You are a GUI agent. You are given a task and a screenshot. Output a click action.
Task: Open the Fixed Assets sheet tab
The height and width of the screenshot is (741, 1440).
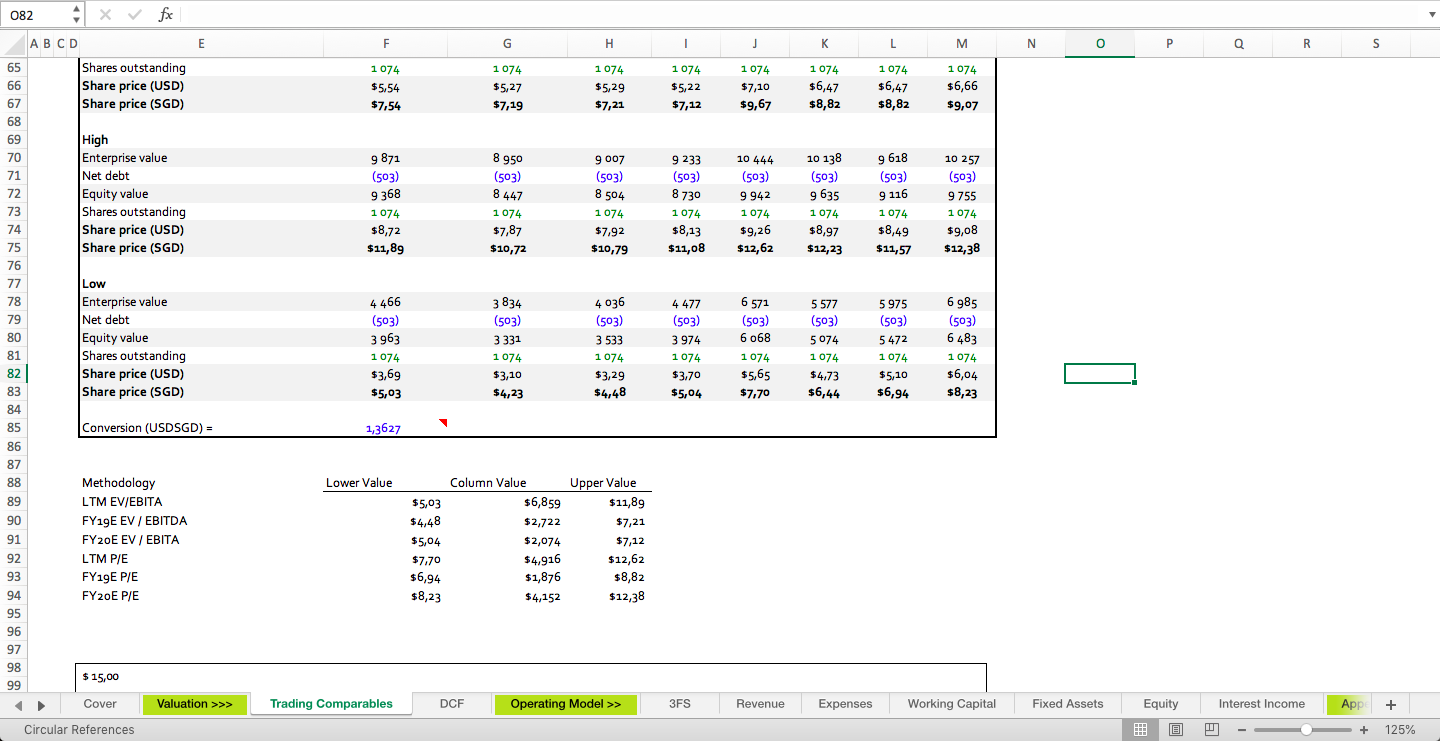(x=1067, y=704)
